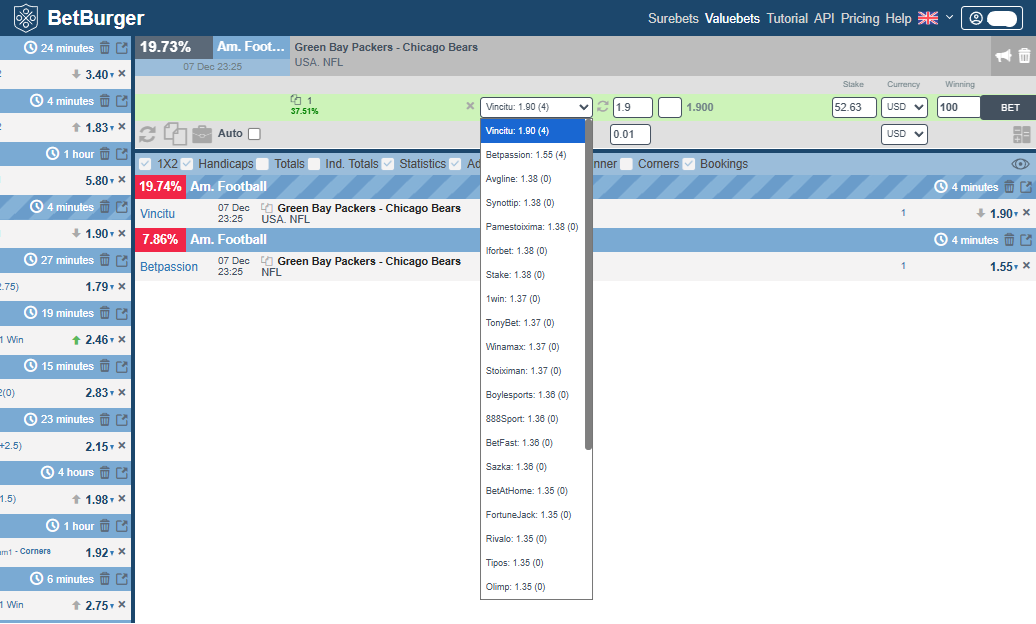
Task: Trash the 7.86% Am. Football row
Action: pos(1009,240)
